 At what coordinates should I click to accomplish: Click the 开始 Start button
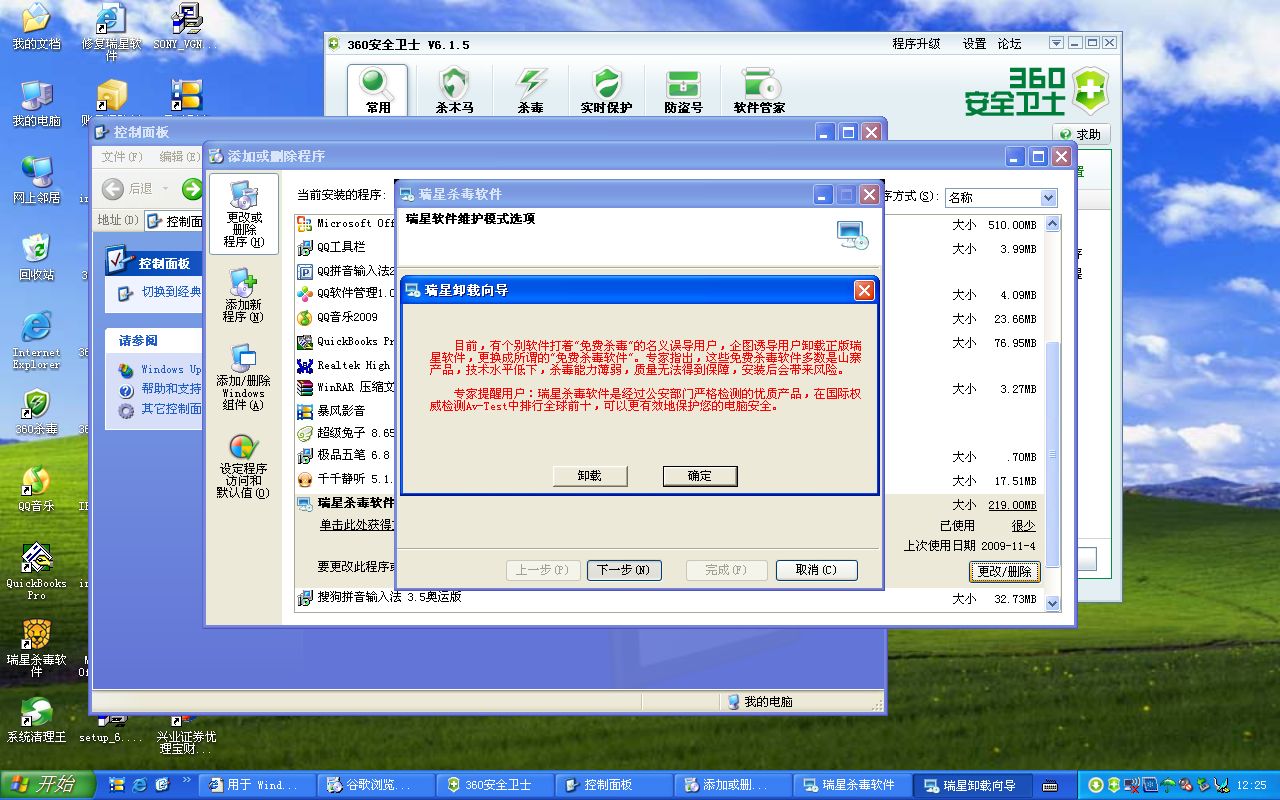click(48, 785)
